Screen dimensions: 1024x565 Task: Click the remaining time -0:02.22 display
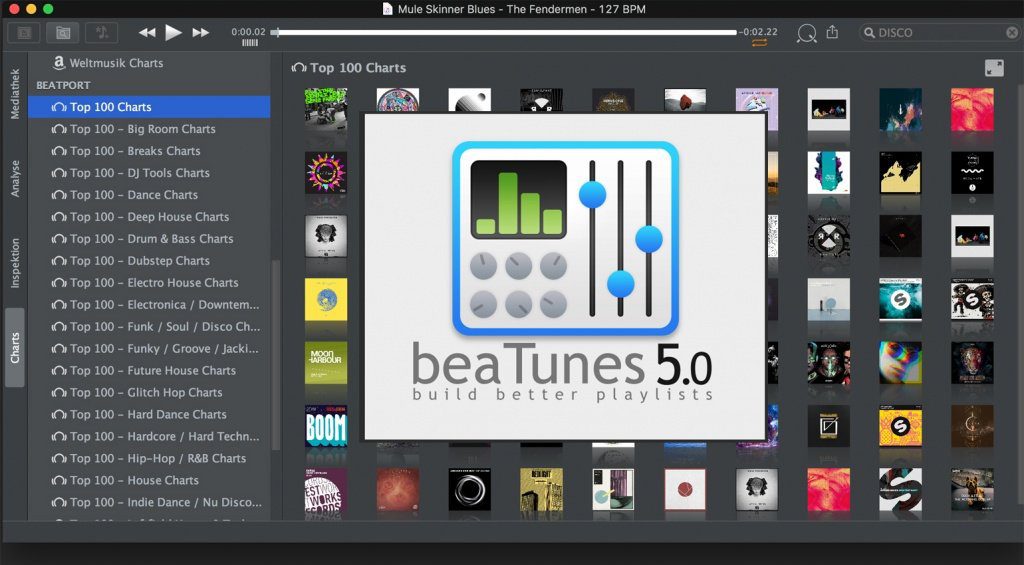pos(758,31)
